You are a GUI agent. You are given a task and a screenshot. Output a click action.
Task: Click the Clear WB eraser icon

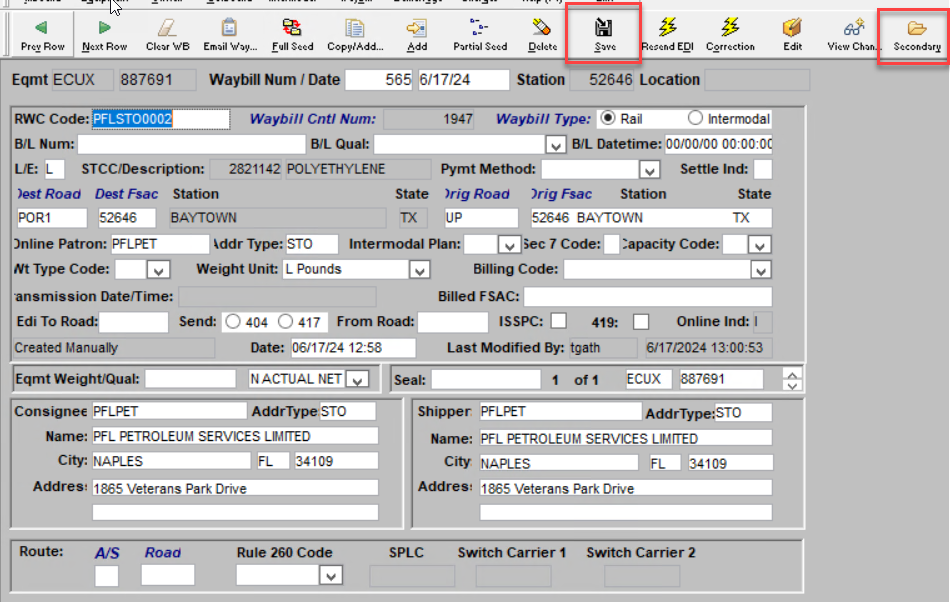(x=167, y=28)
